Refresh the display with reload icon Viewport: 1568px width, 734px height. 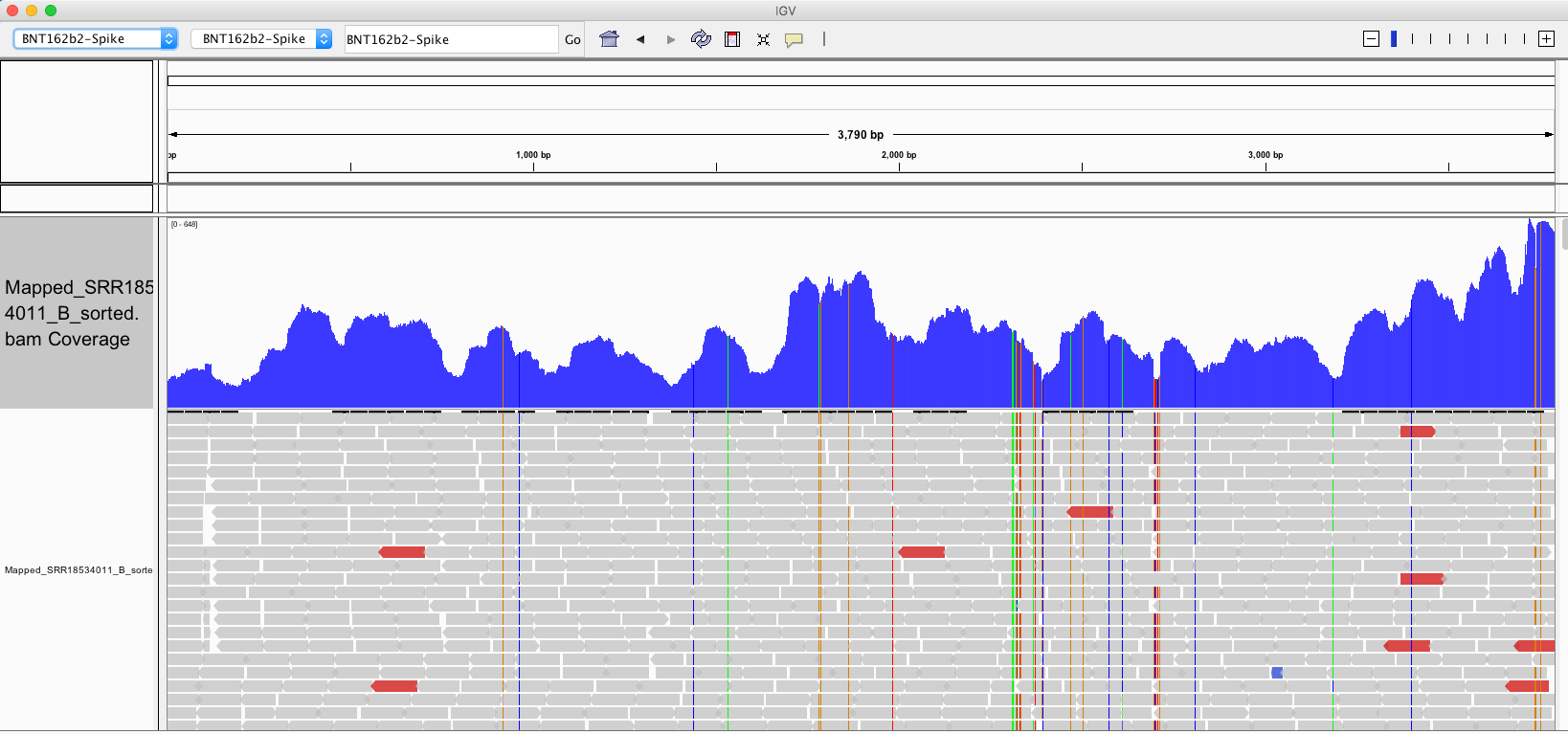701,39
